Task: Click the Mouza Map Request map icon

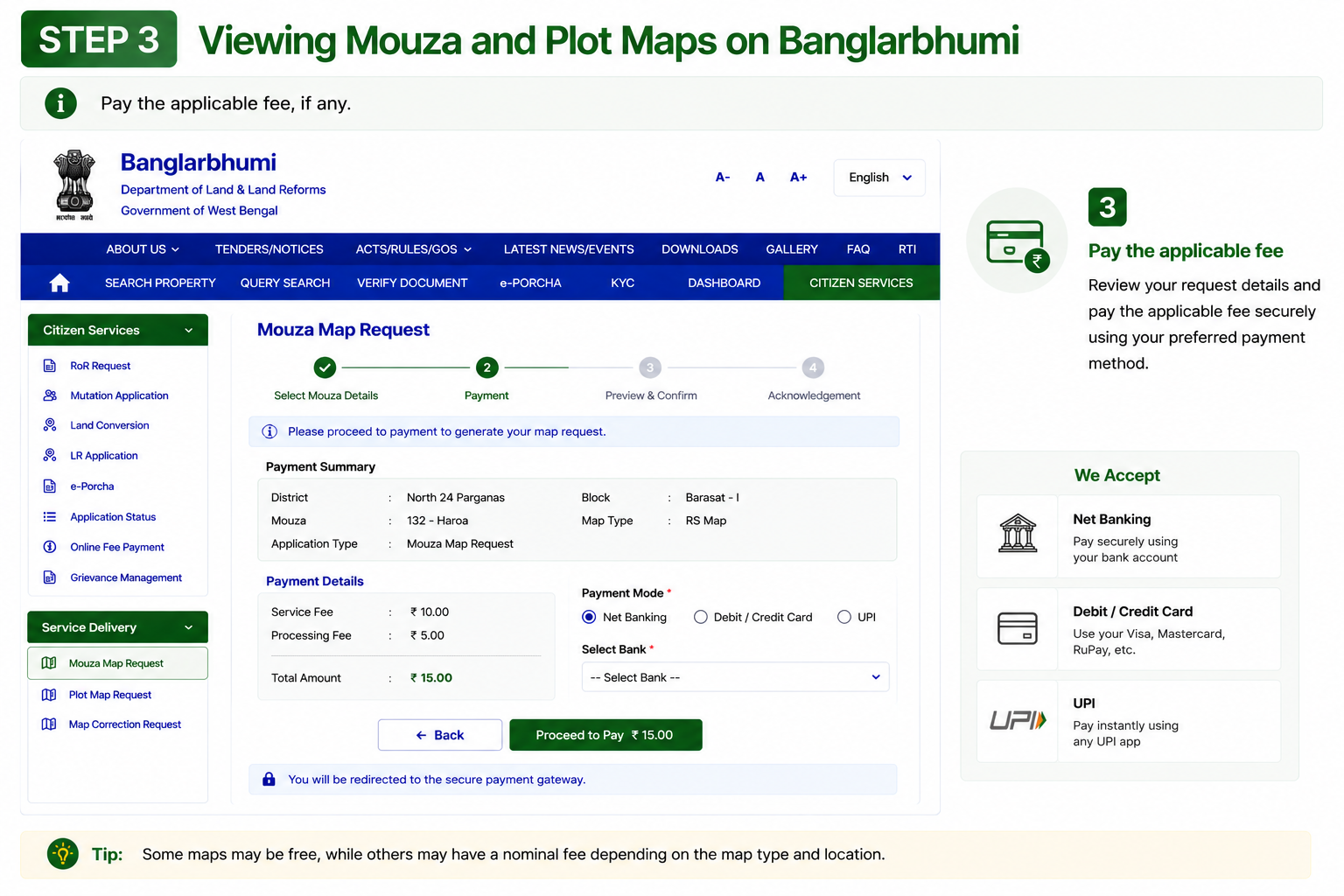Action: point(49,663)
